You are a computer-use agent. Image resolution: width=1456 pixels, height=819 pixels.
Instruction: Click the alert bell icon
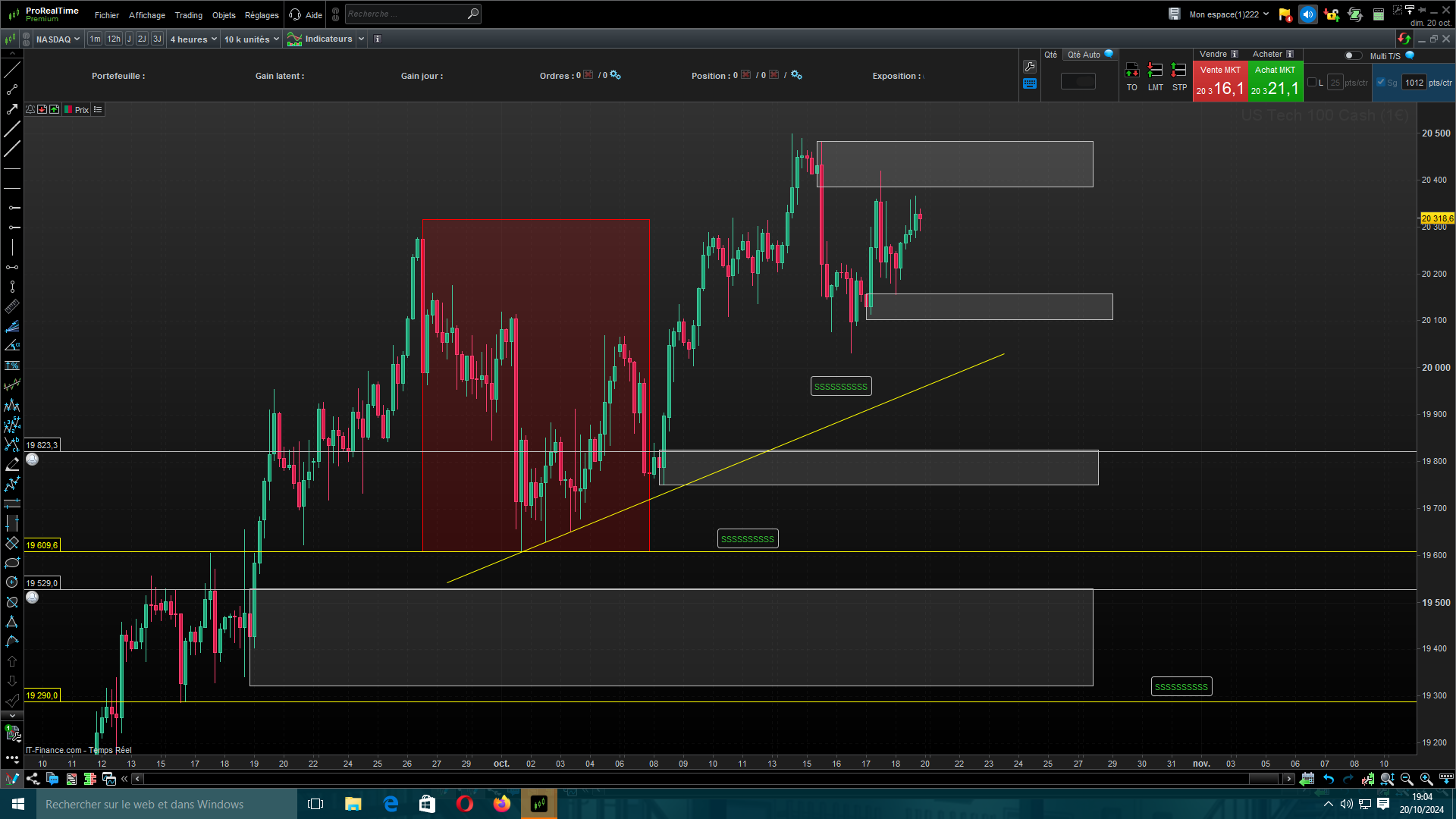[x=30, y=110]
